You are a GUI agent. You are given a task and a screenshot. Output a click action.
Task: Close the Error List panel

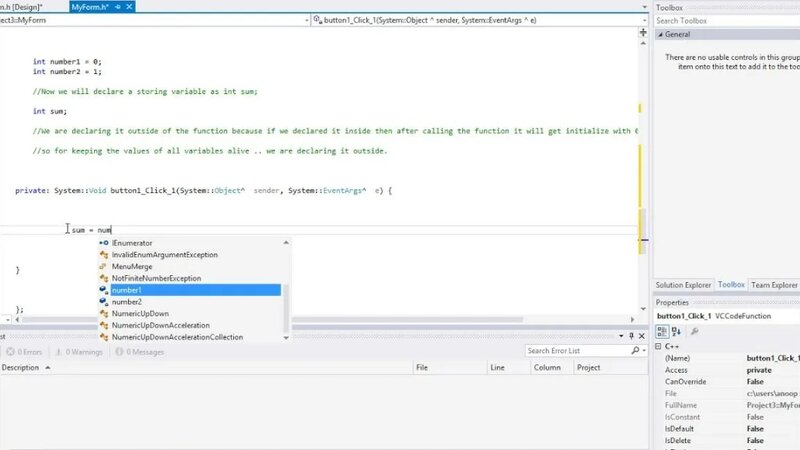[x=642, y=336]
